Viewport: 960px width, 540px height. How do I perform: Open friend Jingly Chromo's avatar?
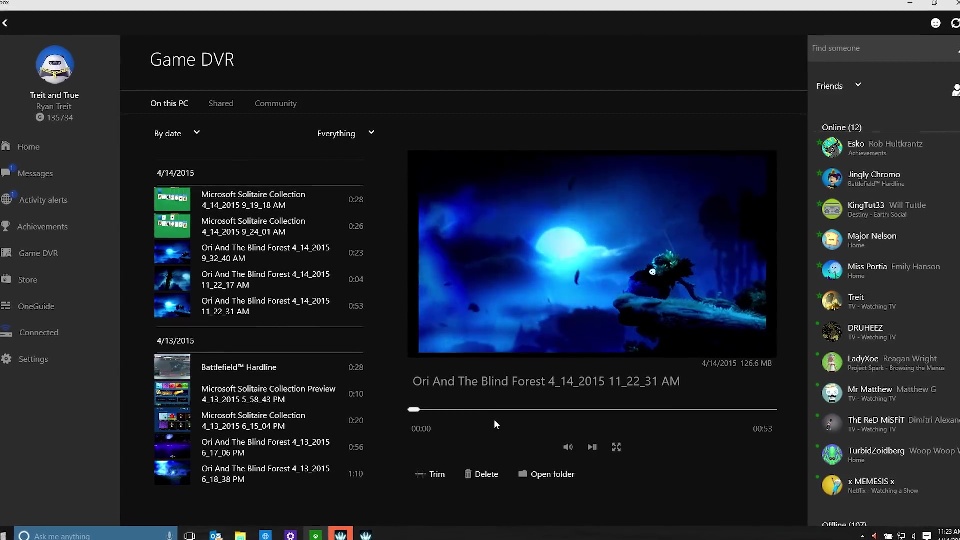831,178
